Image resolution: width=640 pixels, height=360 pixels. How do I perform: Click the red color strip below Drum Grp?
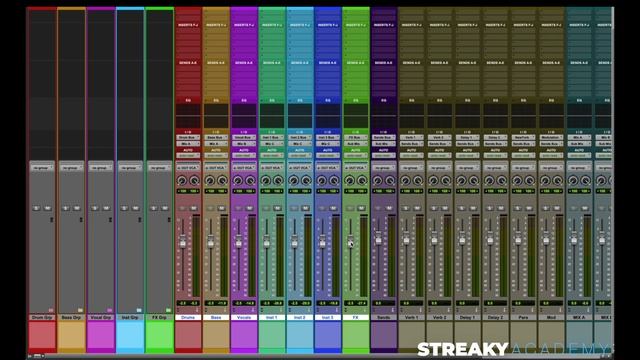point(42,336)
